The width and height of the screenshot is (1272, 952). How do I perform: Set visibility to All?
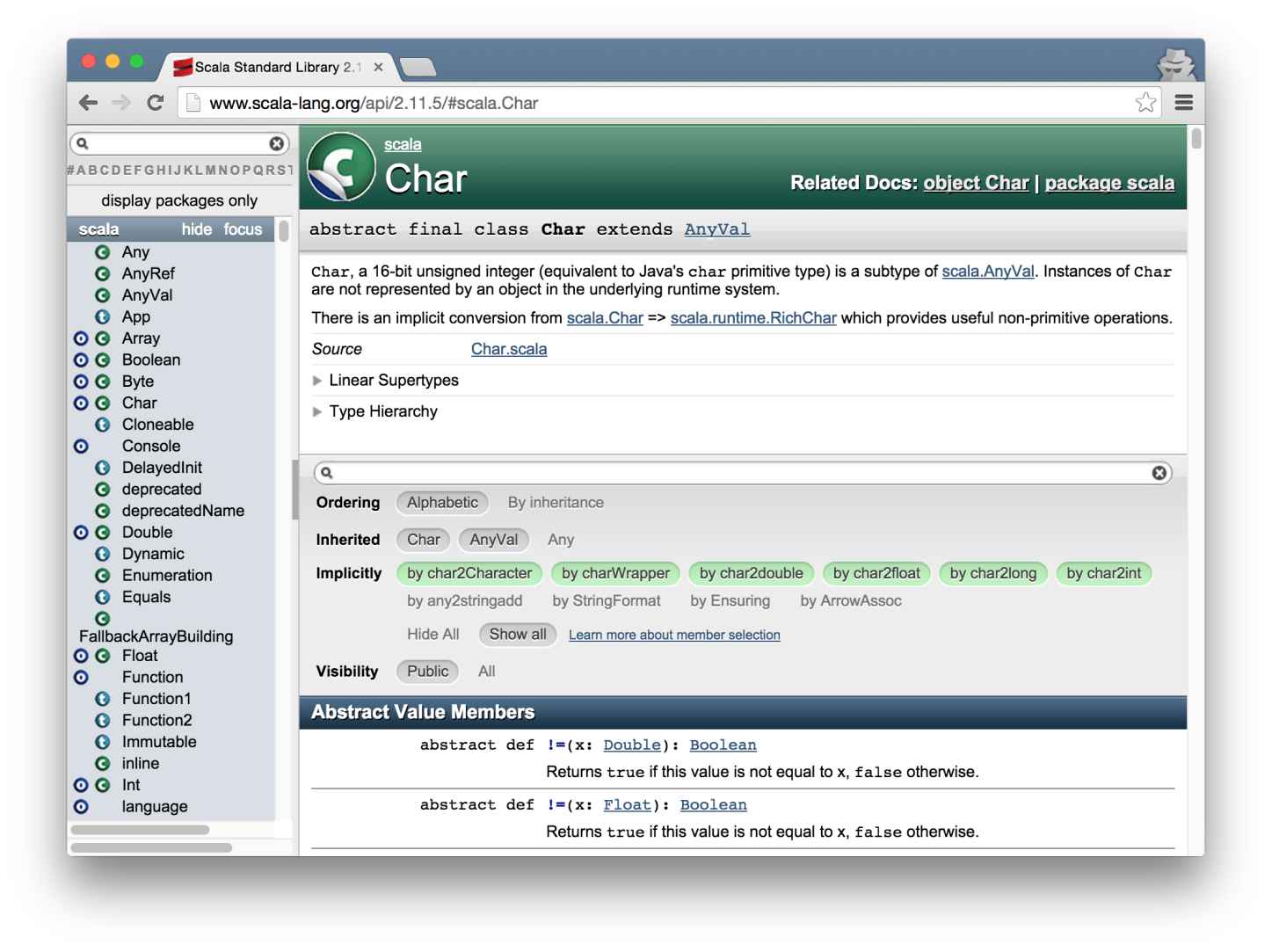(x=486, y=672)
